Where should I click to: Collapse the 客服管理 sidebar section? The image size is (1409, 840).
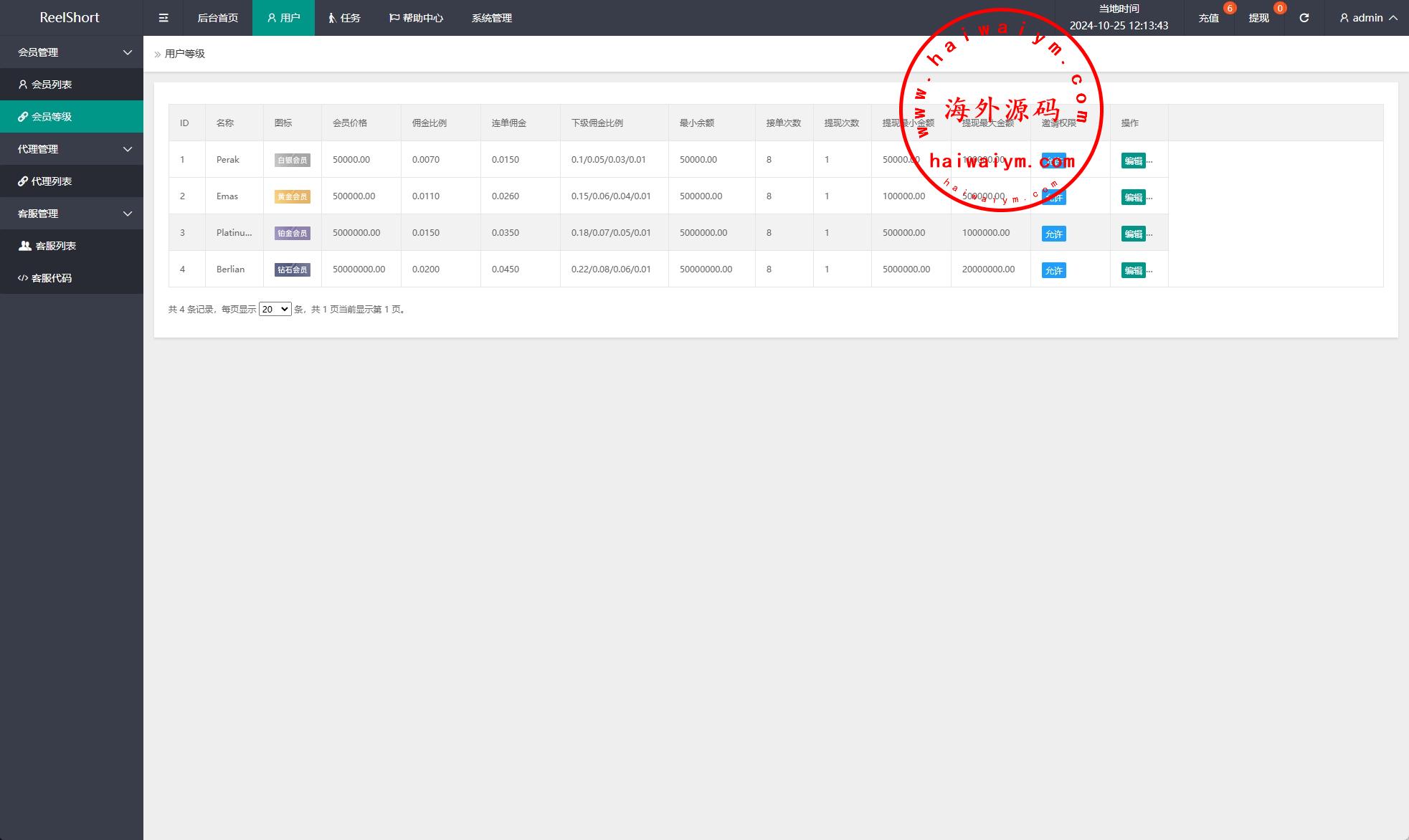tap(72, 214)
